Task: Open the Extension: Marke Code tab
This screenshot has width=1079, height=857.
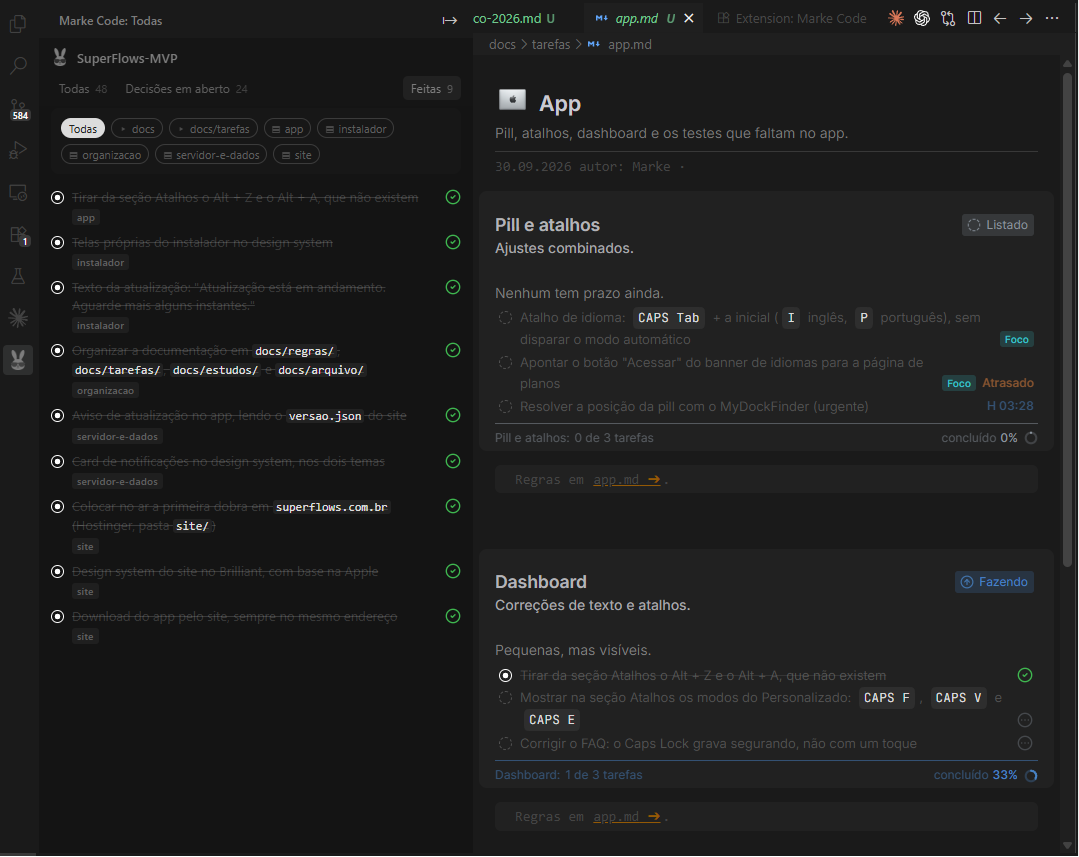Action: pos(792,19)
